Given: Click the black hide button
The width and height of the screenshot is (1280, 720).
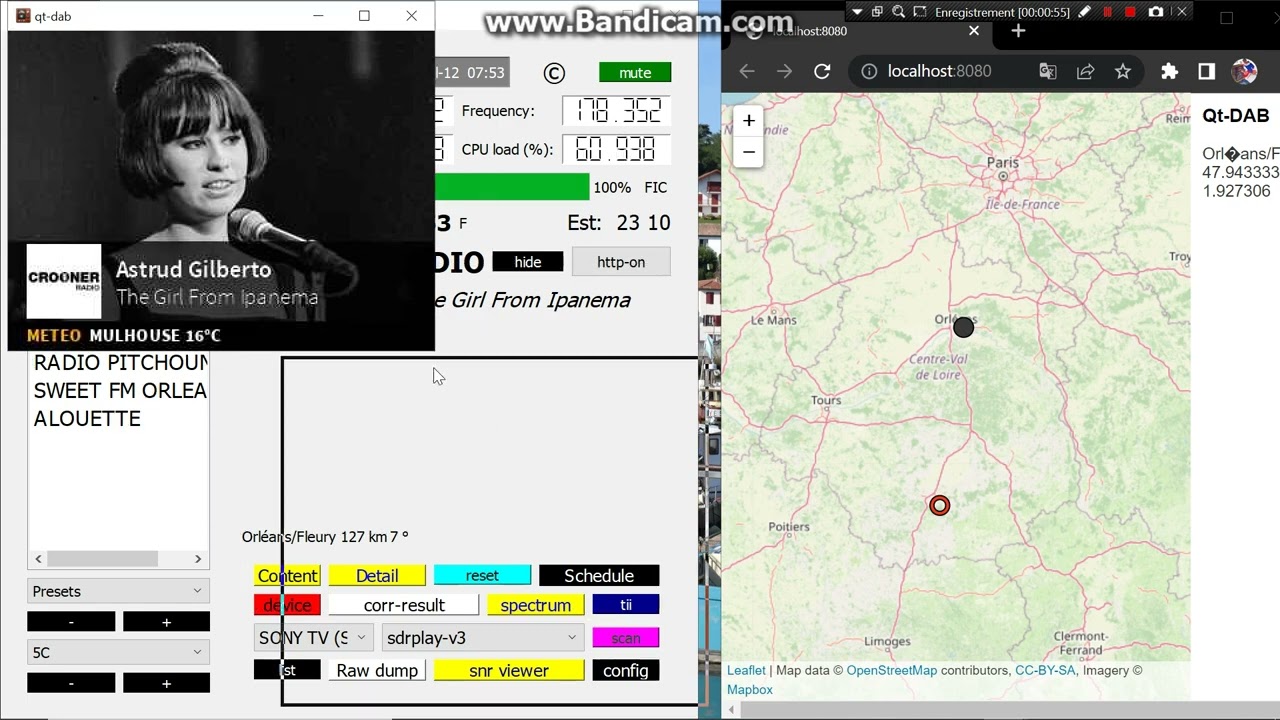Looking at the screenshot, I should coord(528,262).
